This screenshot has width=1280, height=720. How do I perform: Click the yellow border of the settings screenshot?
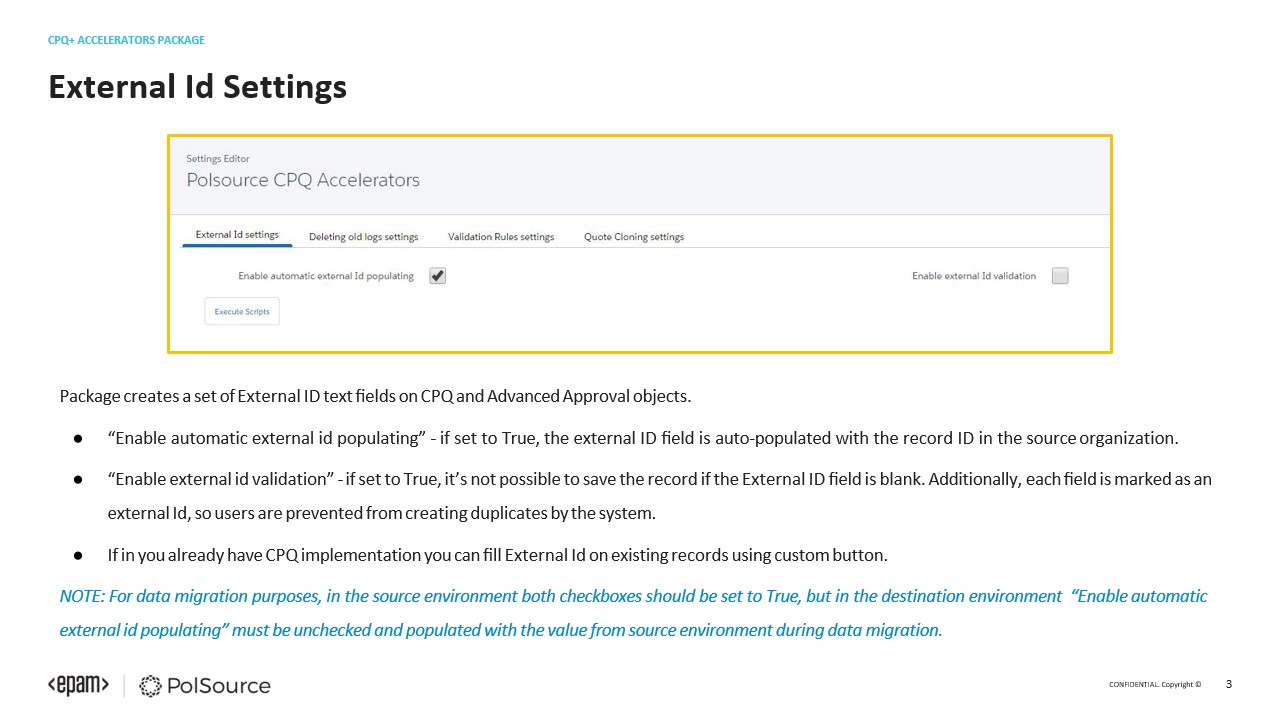click(640, 135)
